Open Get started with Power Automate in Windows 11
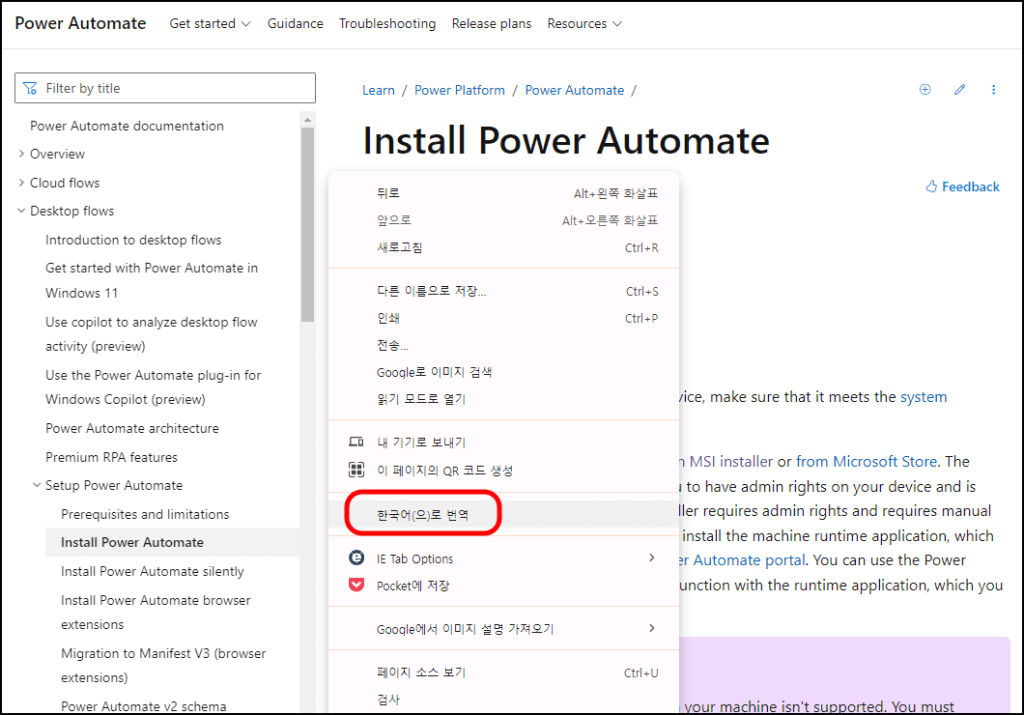 coord(152,280)
